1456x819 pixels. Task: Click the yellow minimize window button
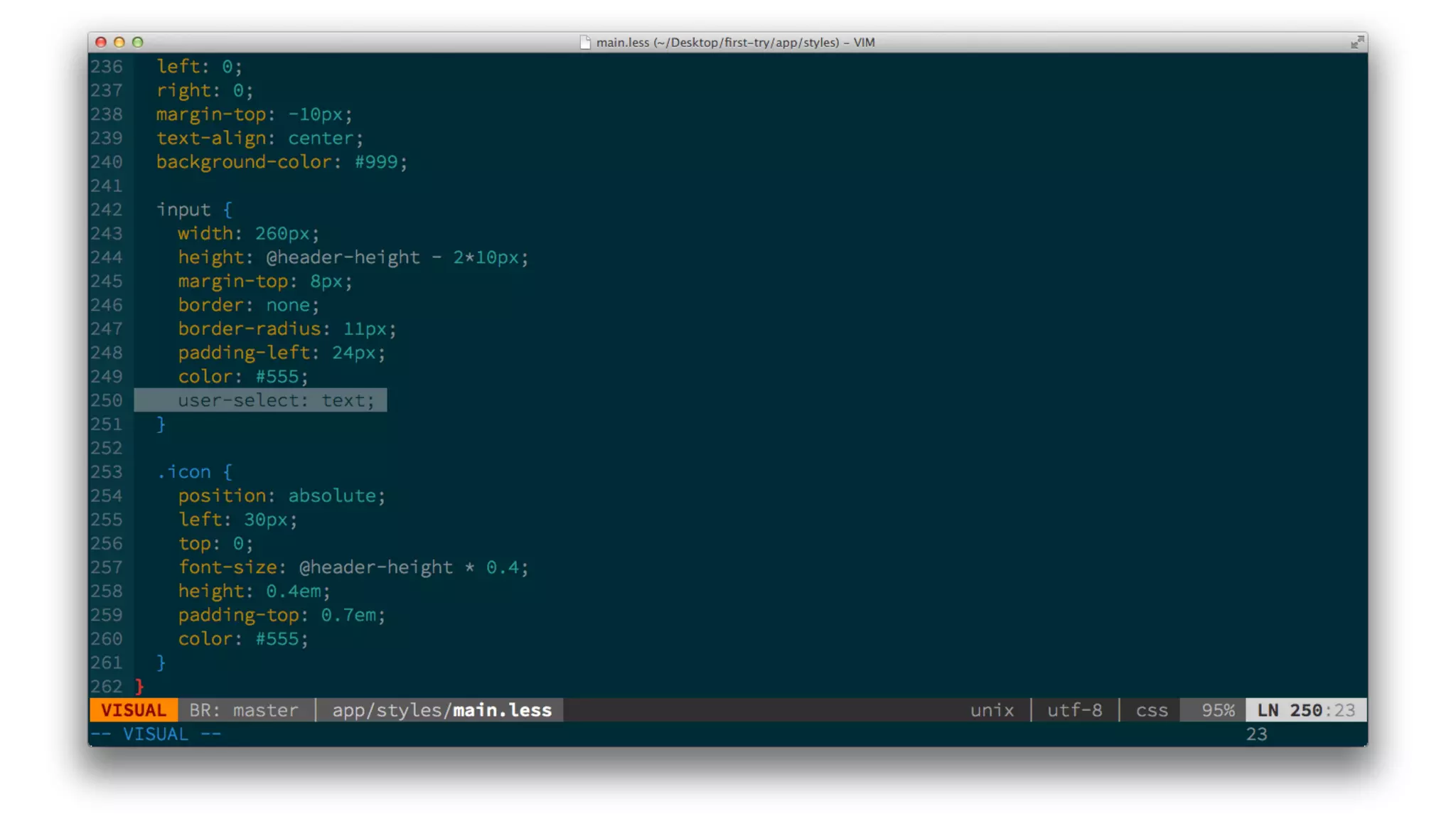click(x=119, y=43)
